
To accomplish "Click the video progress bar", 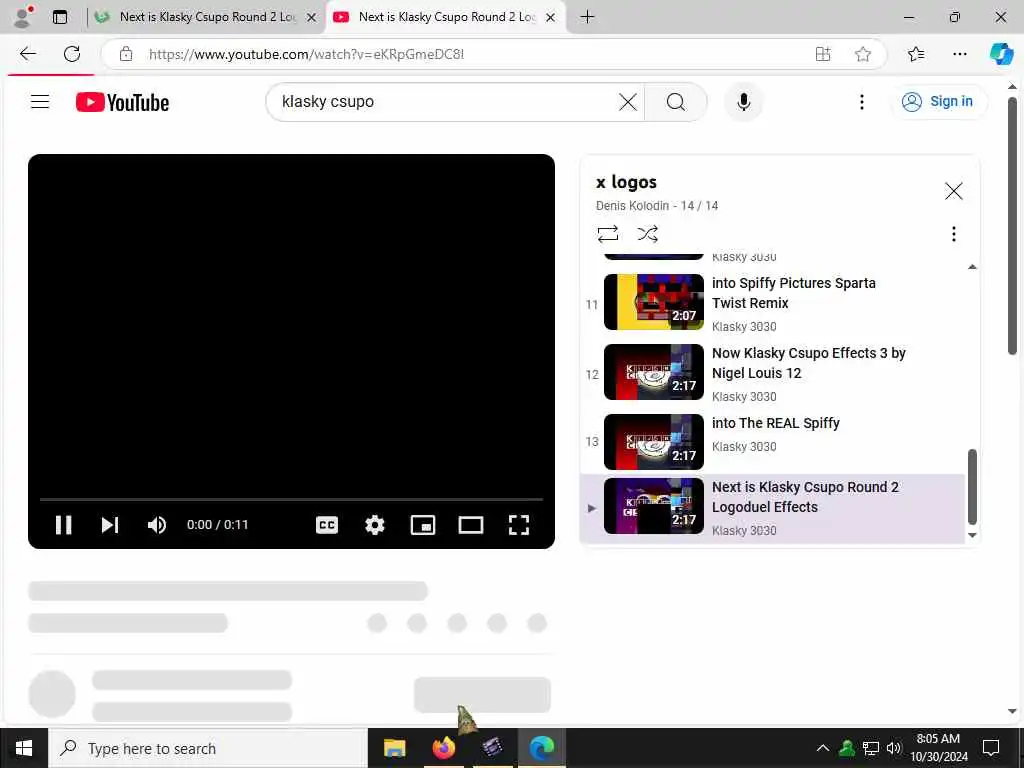I will pyautogui.click(x=291, y=500).
